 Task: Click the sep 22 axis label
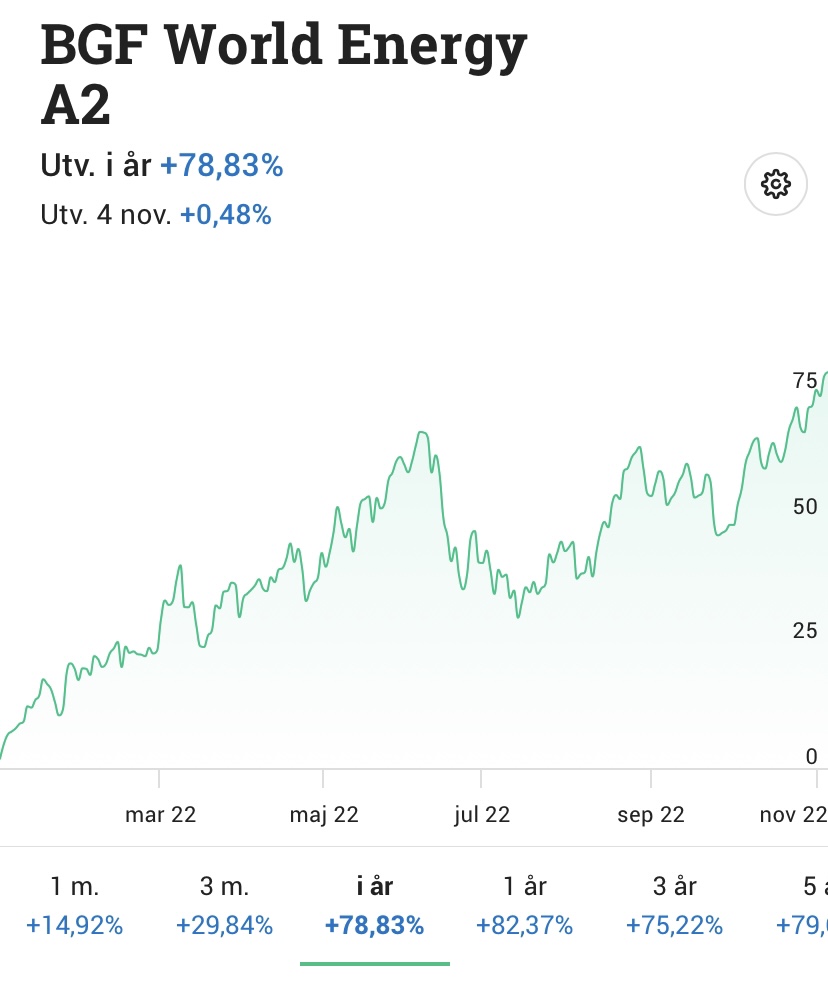(x=651, y=815)
